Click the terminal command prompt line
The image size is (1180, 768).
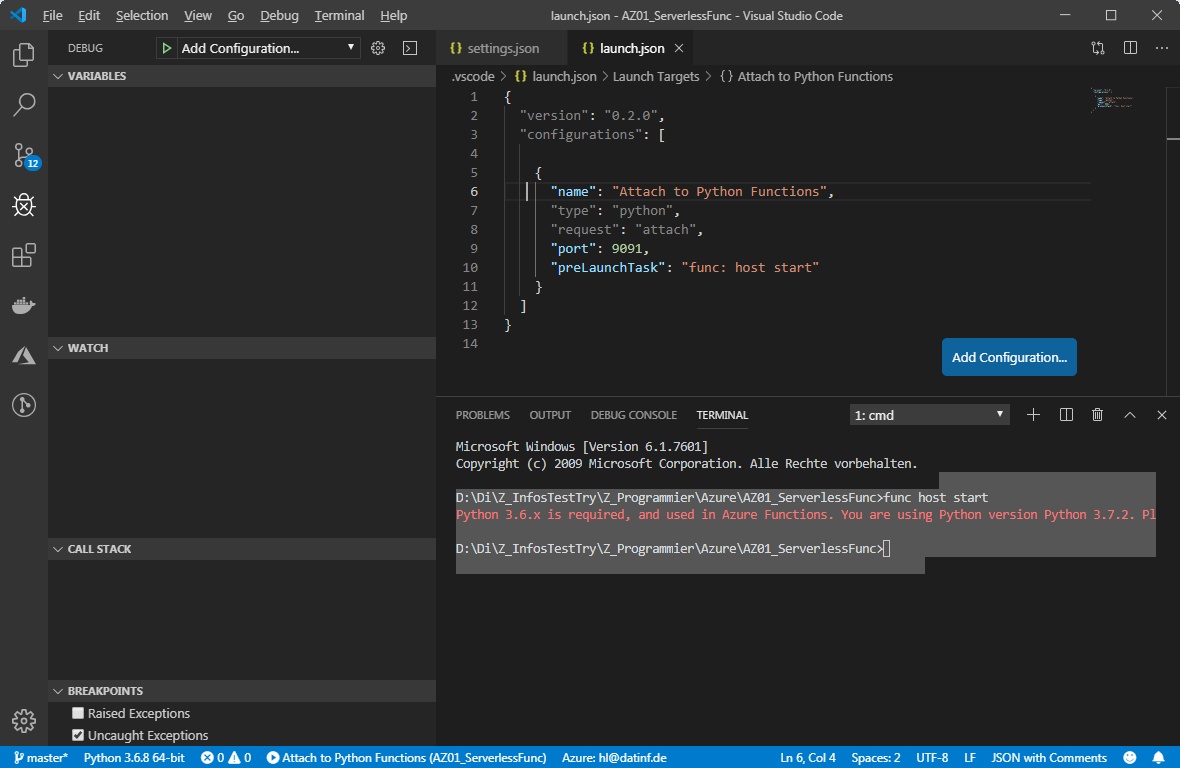pyautogui.click(x=673, y=548)
